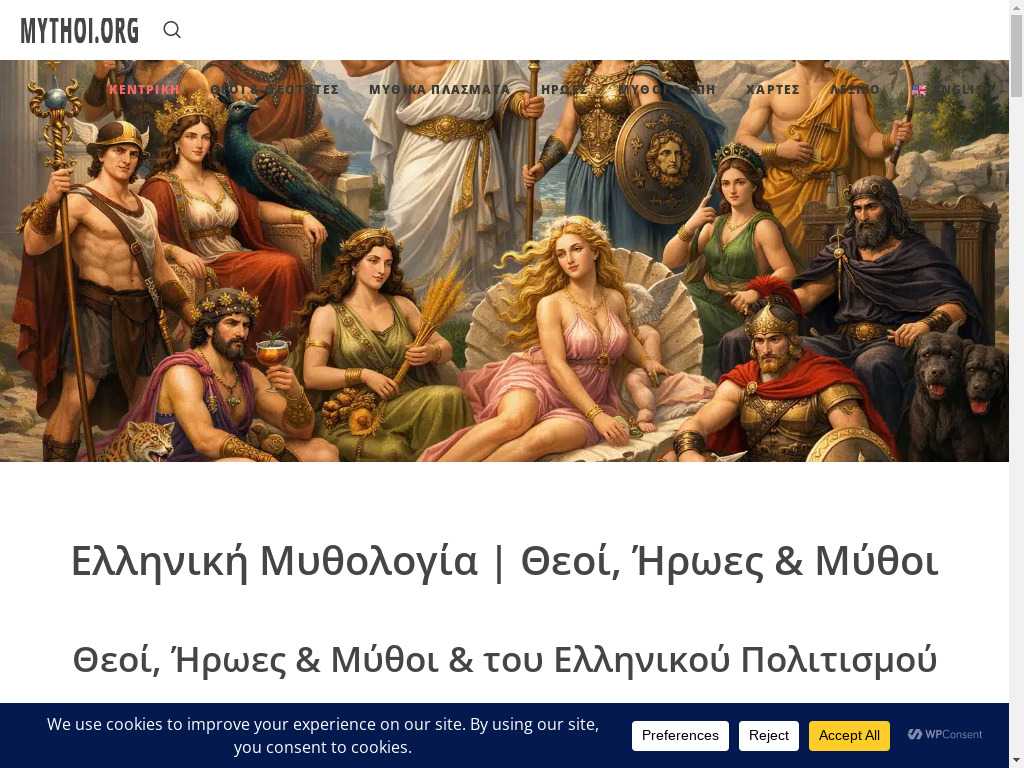Viewport: 1024px width, 768px height.
Task: Click the scrollbar up arrow
Action: 1016,8
